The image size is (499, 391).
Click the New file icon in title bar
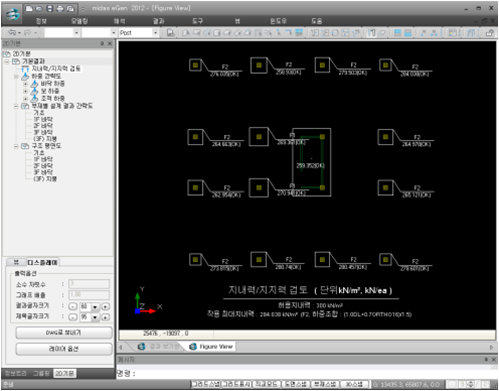pyautogui.click(x=29, y=9)
